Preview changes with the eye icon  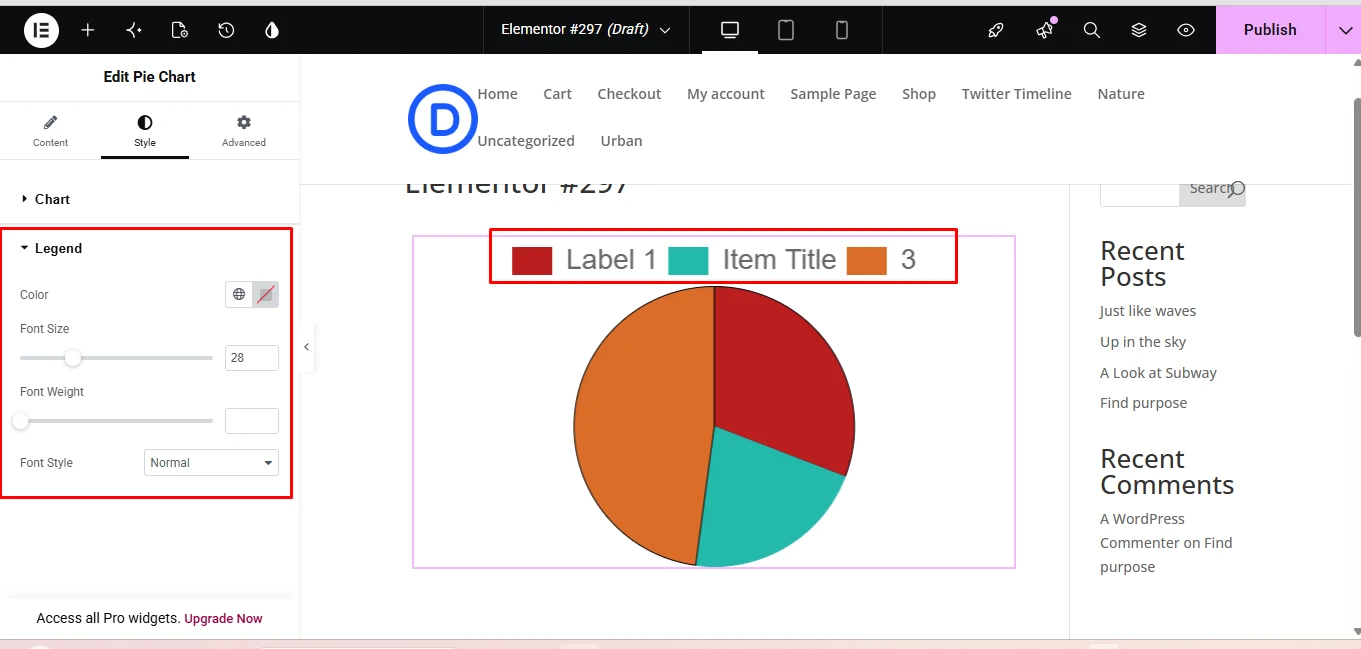[1186, 30]
